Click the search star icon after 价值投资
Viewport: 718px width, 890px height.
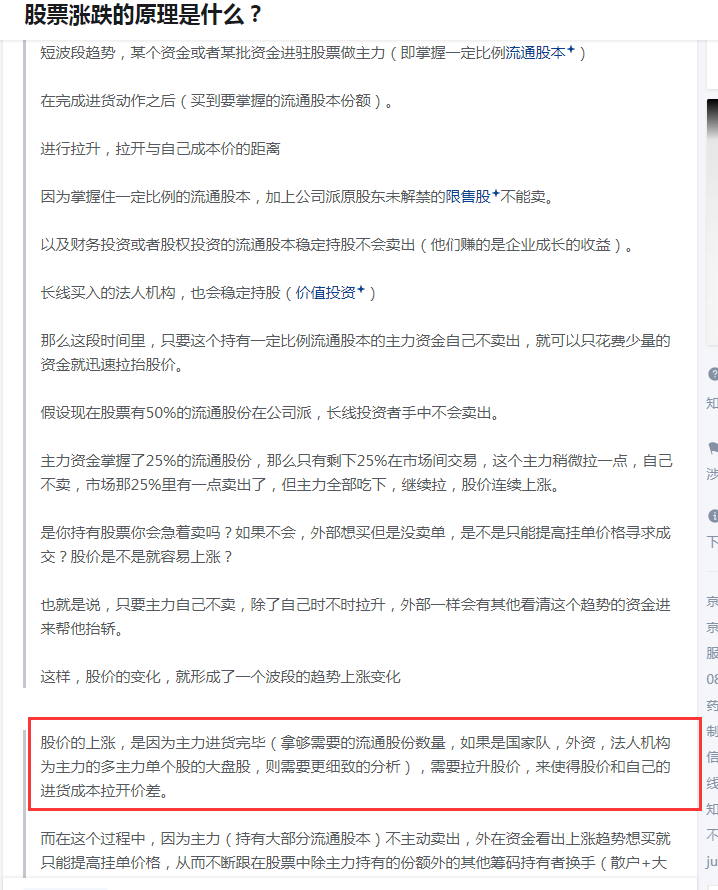pyautogui.click(x=361, y=290)
